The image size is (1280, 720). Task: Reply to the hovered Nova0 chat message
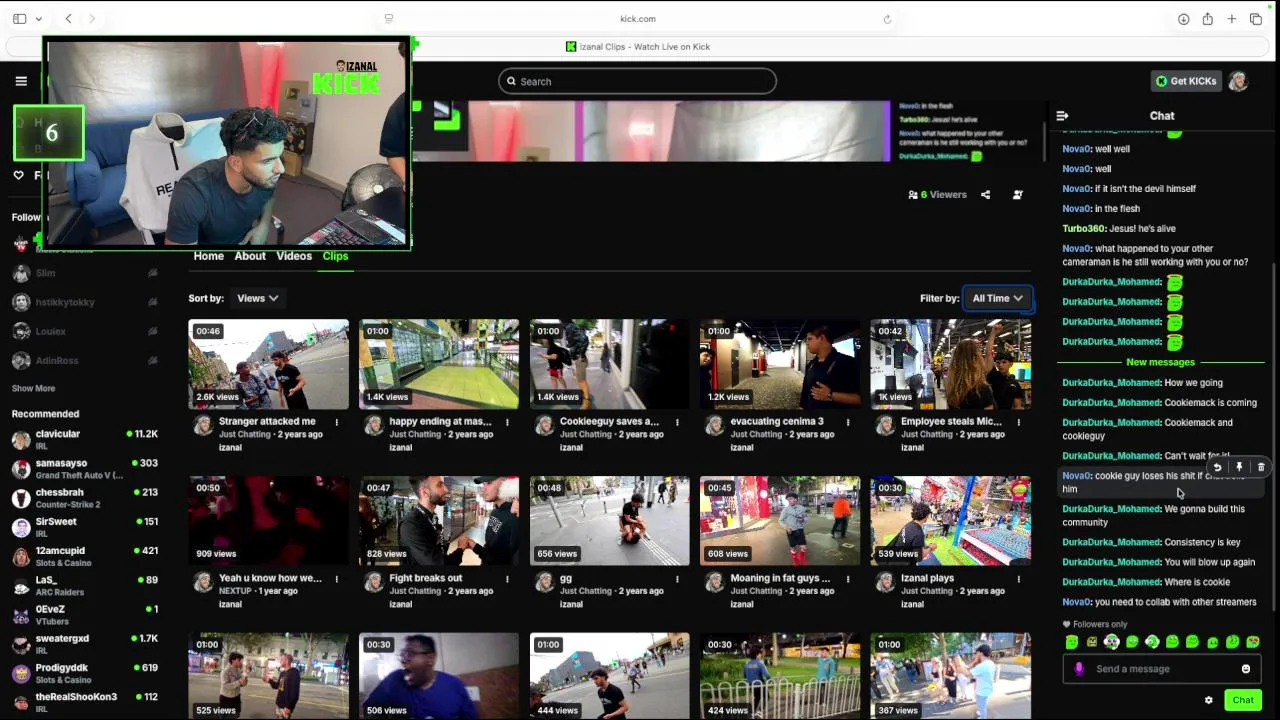[1217, 467]
